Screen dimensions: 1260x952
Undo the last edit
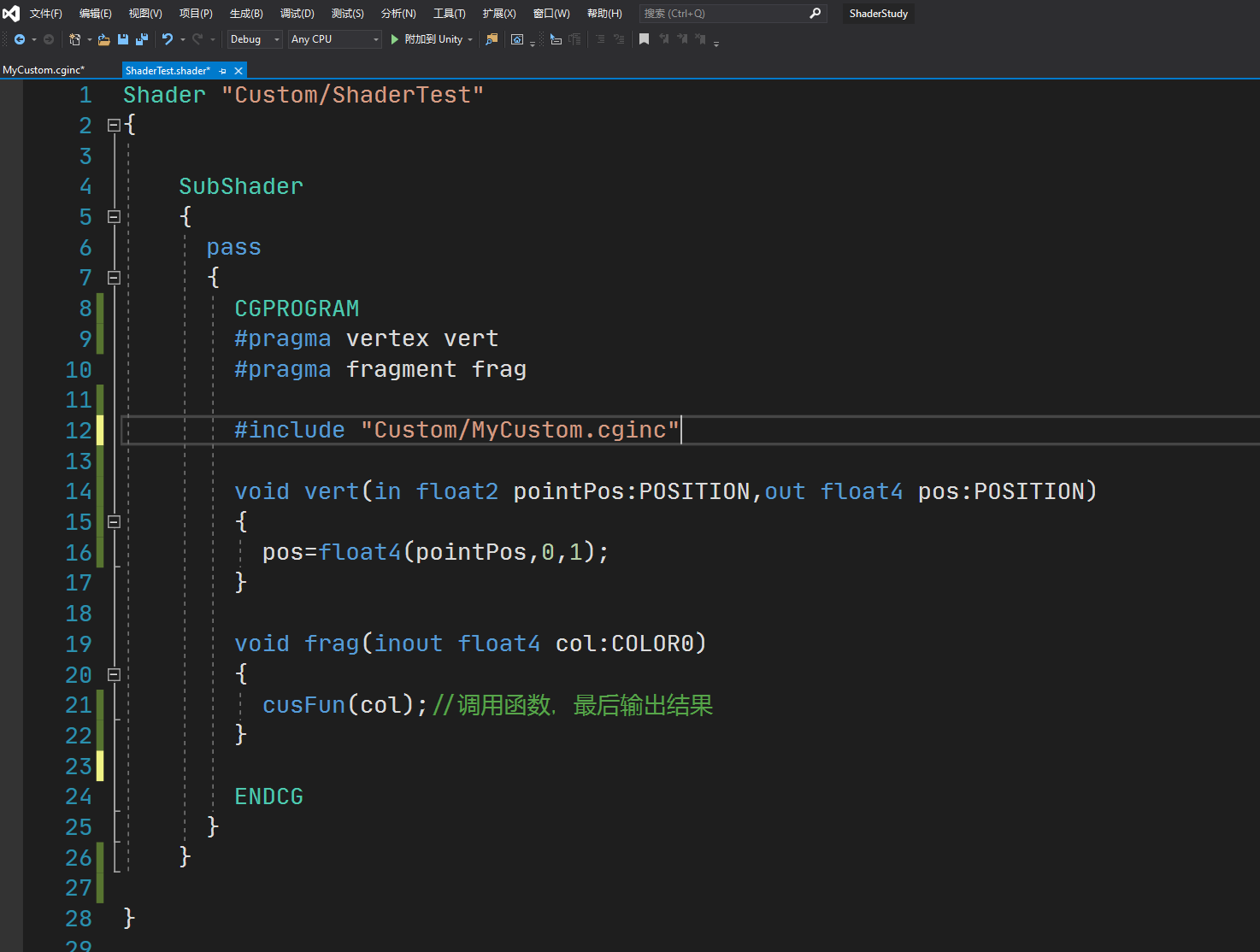[x=168, y=39]
